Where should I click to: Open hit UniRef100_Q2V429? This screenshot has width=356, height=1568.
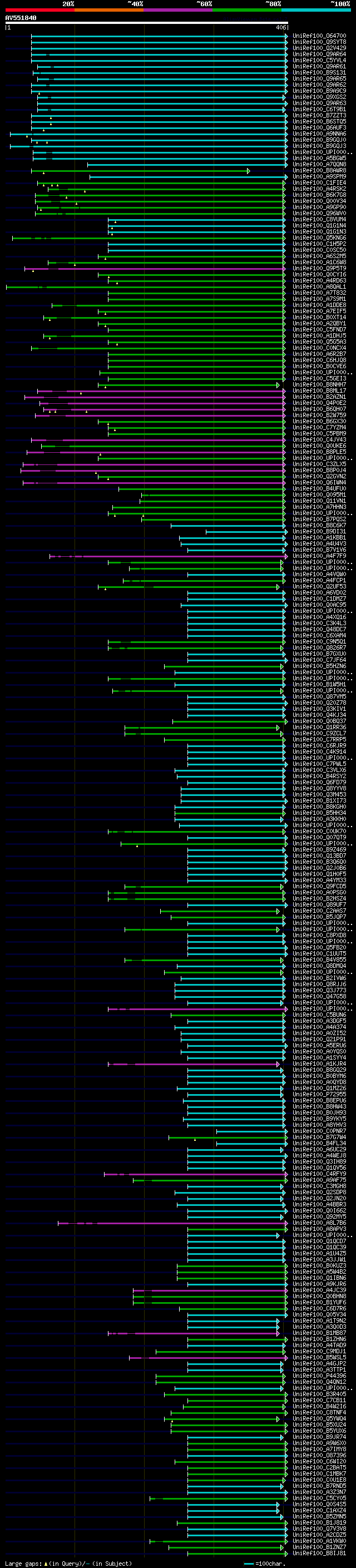click(319, 48)
